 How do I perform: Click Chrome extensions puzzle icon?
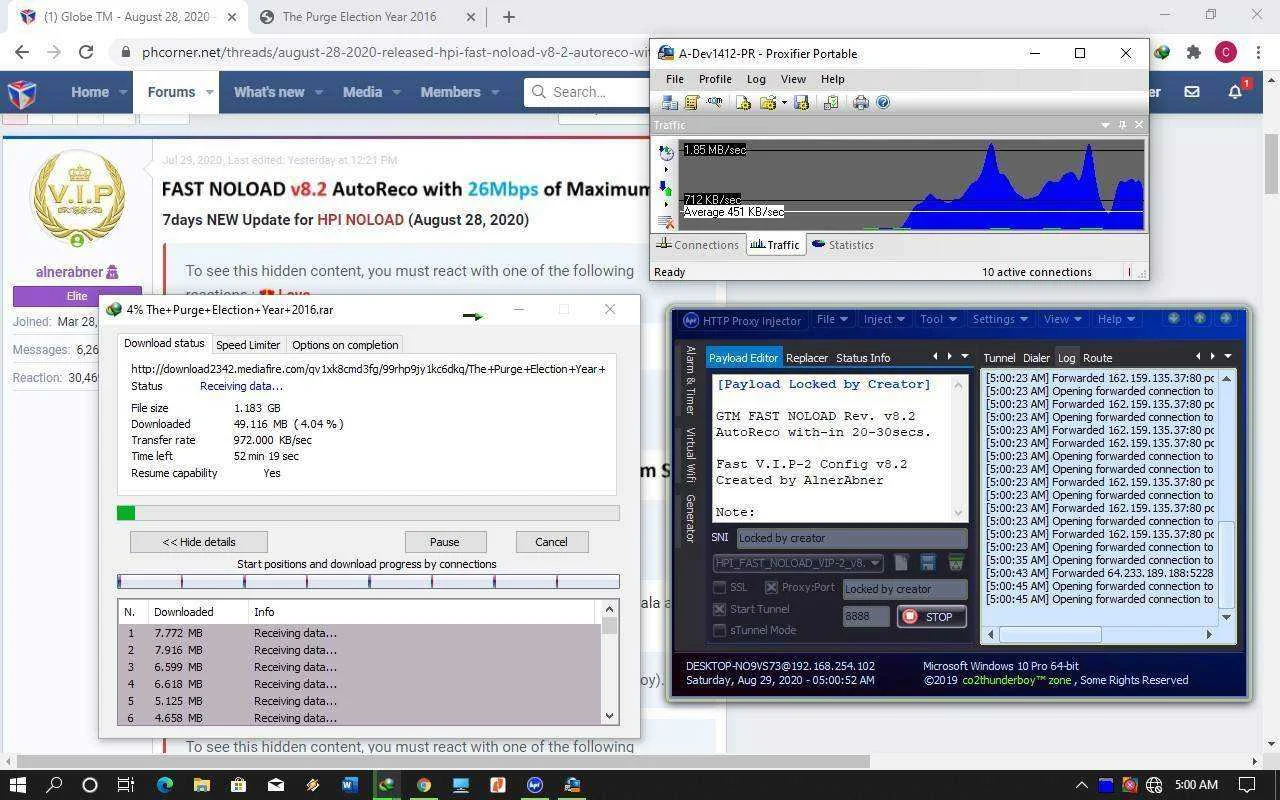pos(1193,52)
